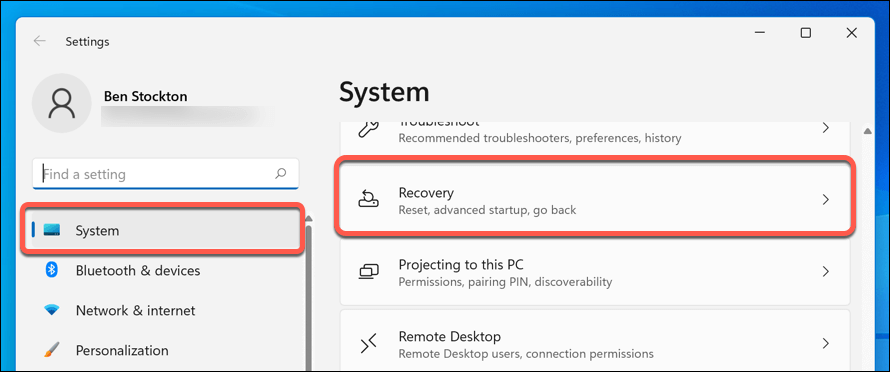Click the Projecting to this PC icon
The height and width of the screenshot is (372, 890).
coord(368,271)
